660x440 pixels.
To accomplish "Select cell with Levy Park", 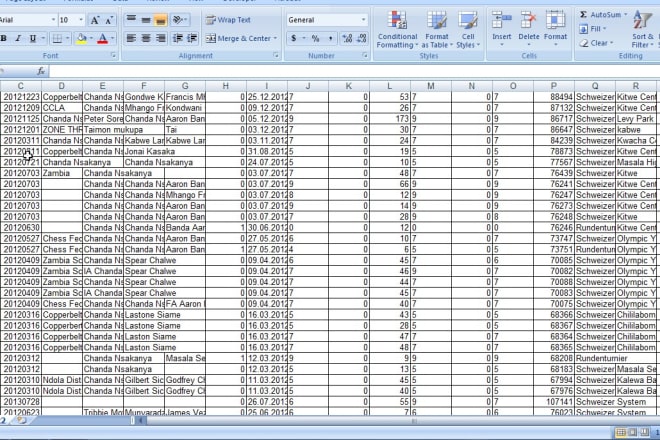I will [x=637, y=119].
